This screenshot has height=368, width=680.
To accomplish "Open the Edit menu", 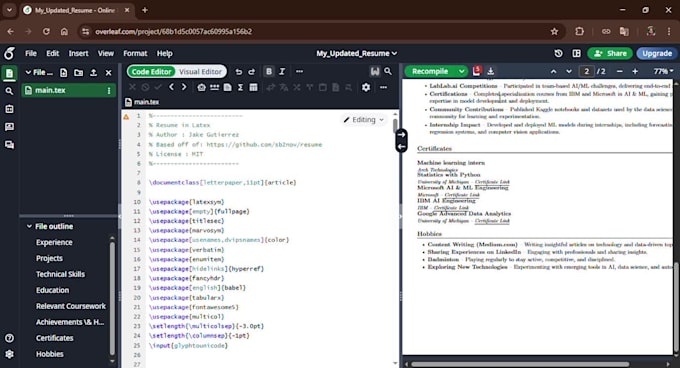I will click(x=52, y=53).
